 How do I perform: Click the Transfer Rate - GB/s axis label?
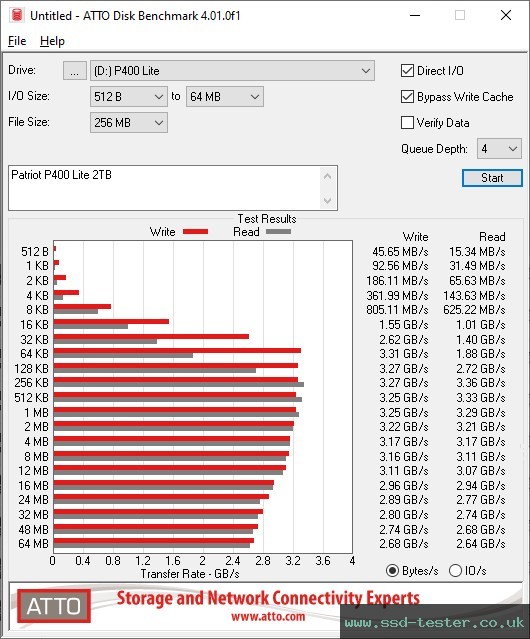click(x=190, y=574)
